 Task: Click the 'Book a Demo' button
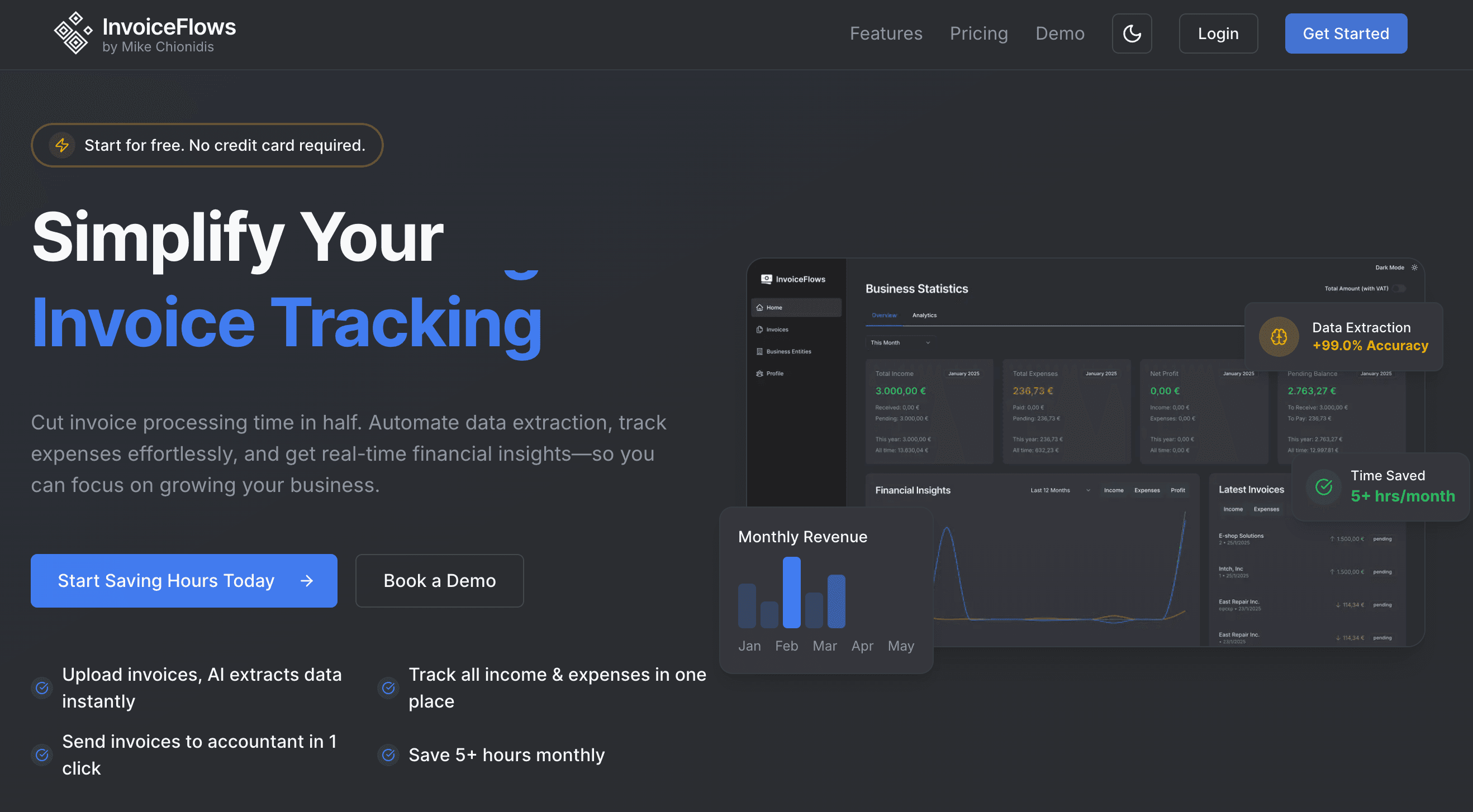pyautogui.click(x=439, y=581)
